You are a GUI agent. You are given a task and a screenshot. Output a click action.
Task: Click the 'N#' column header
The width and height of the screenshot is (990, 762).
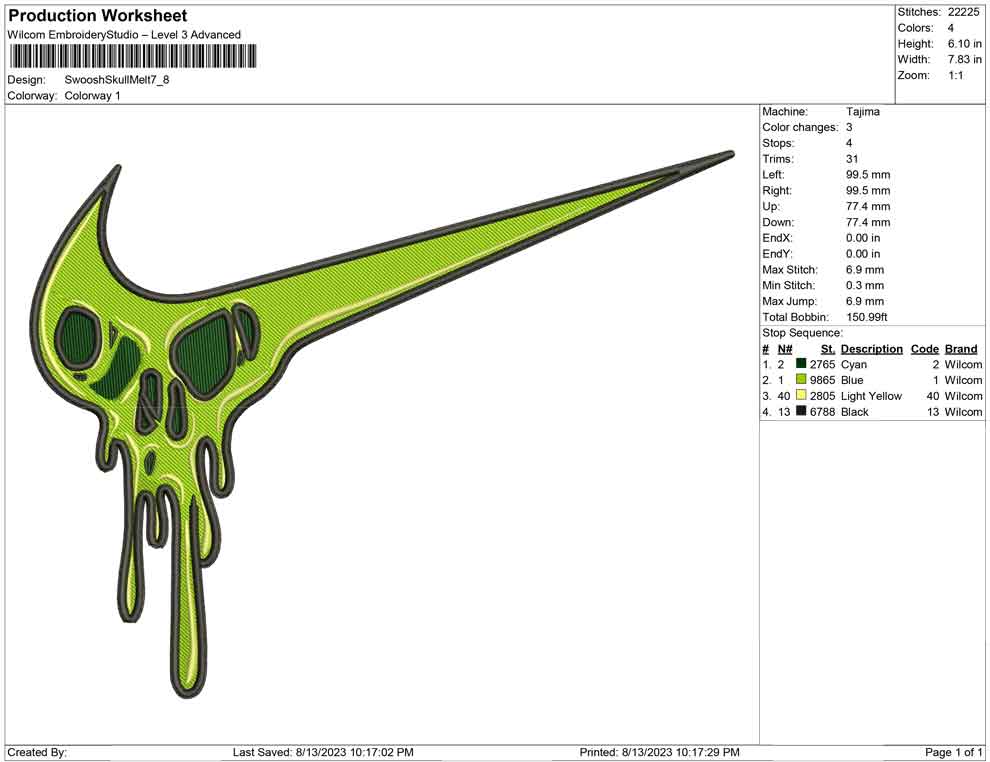tap(785, 348)
